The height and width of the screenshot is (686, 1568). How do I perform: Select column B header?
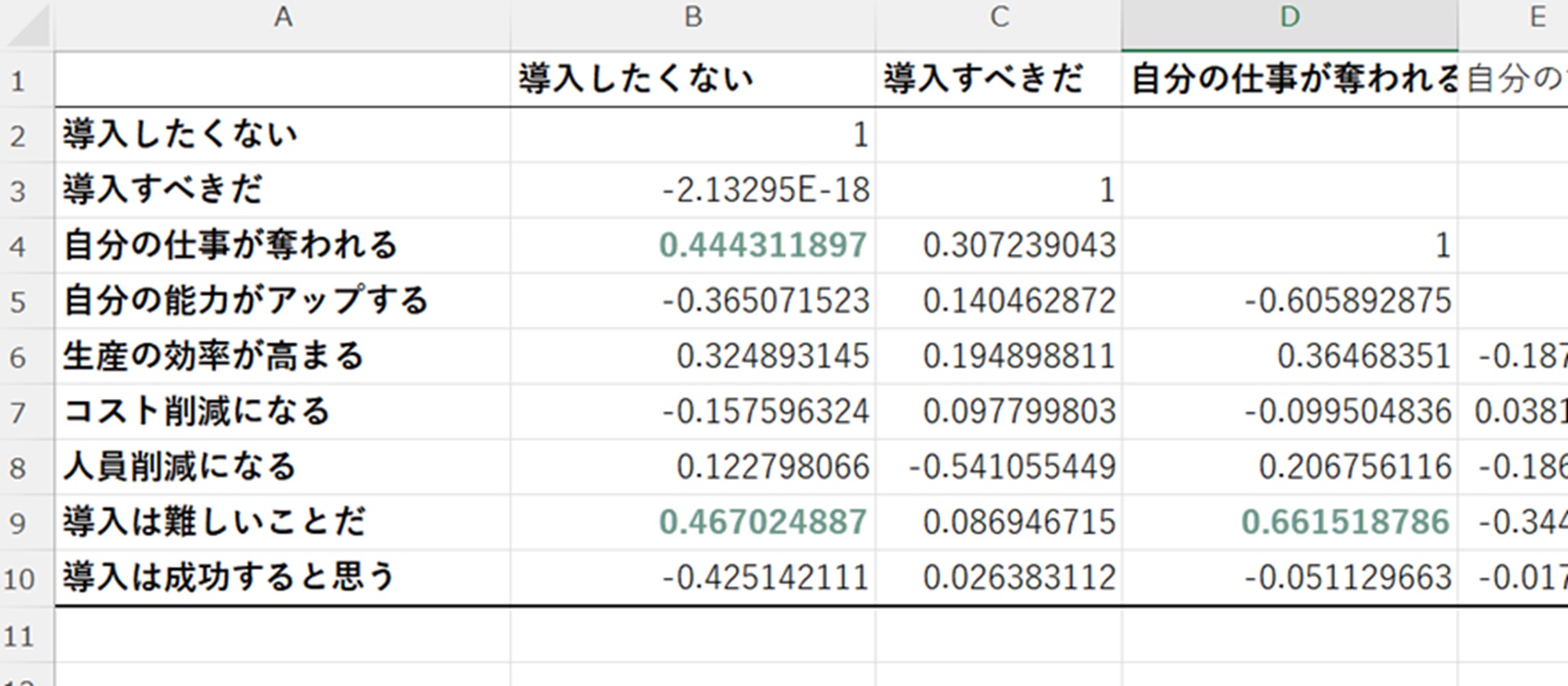693,17
